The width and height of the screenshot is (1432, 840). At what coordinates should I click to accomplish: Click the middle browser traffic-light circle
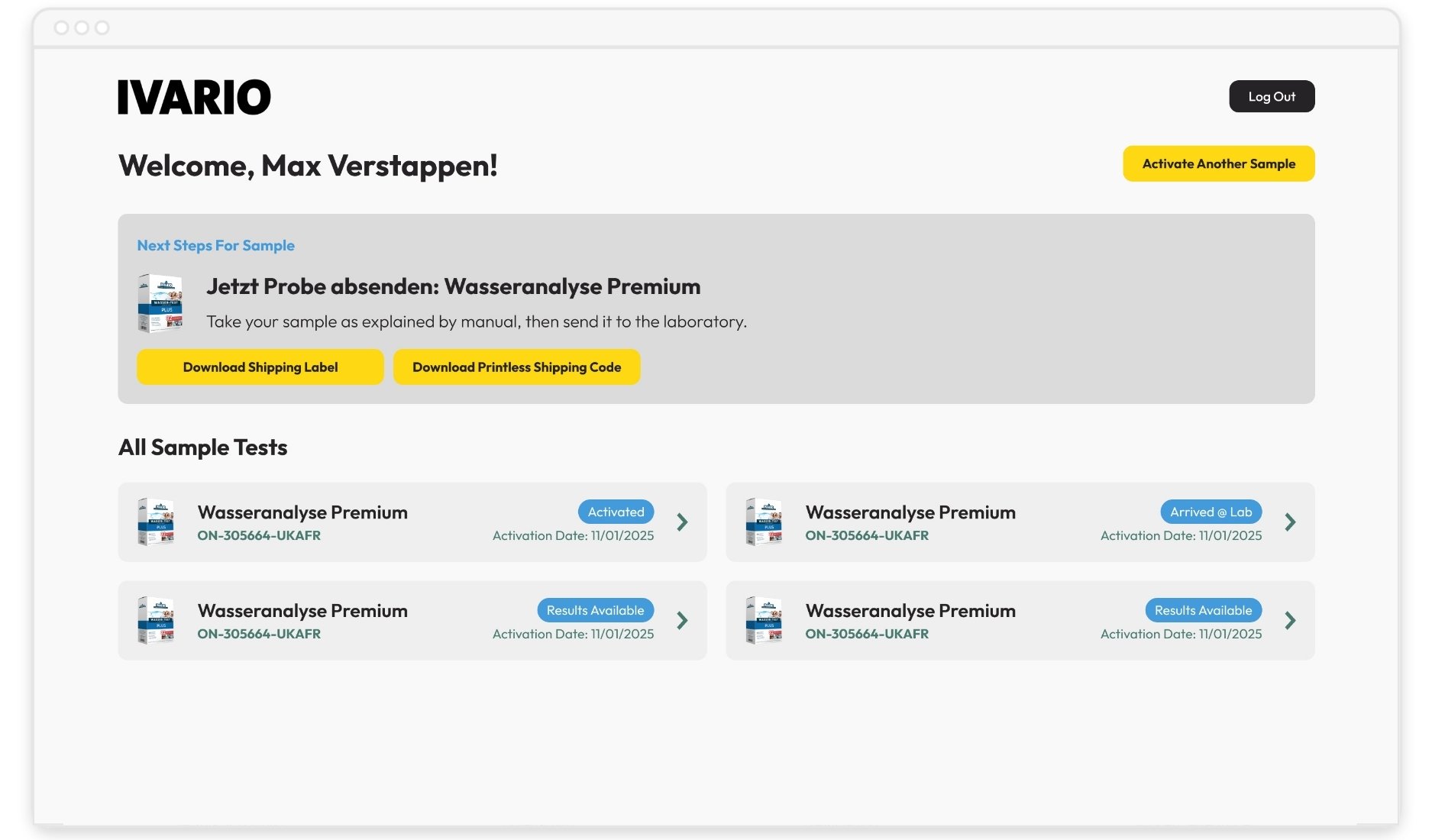[x=80, y=27]
